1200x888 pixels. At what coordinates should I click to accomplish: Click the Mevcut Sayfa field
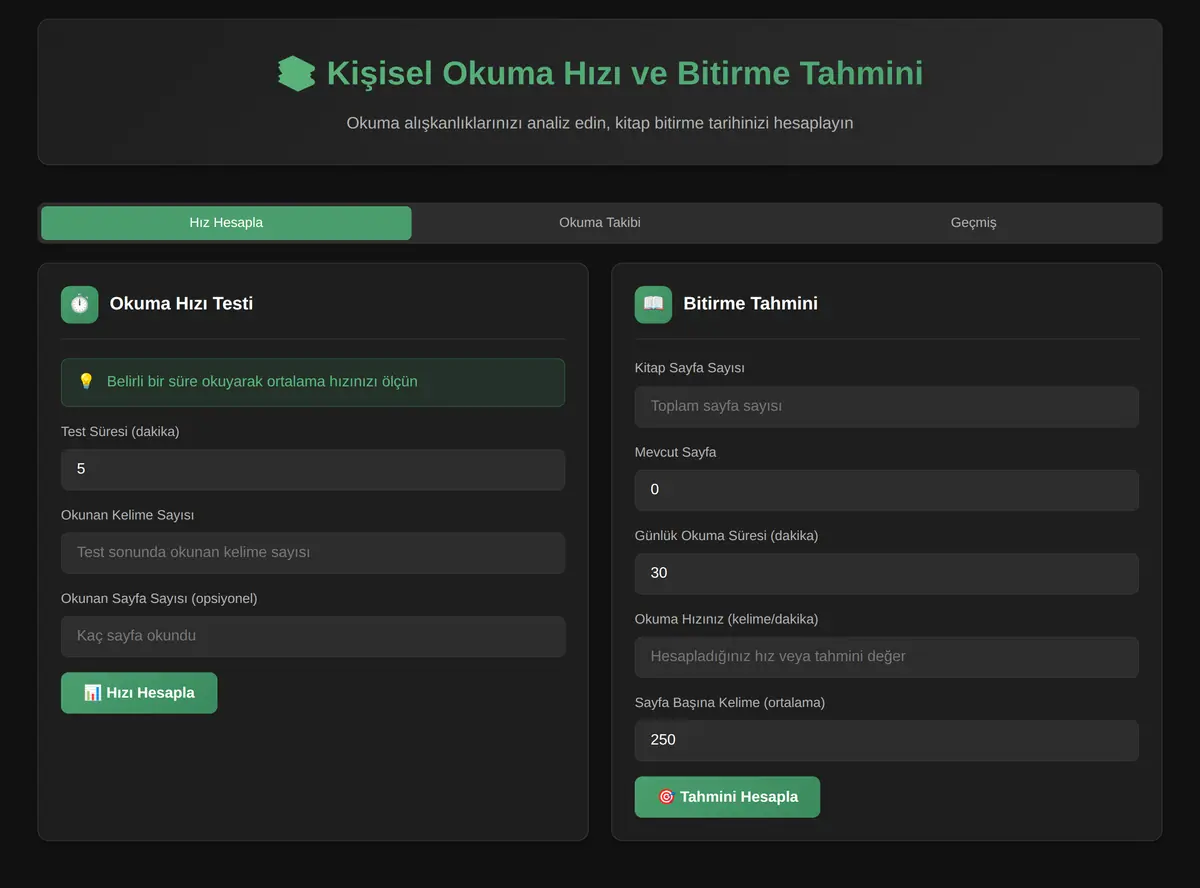pyautogui.click(x=887, y=490)
